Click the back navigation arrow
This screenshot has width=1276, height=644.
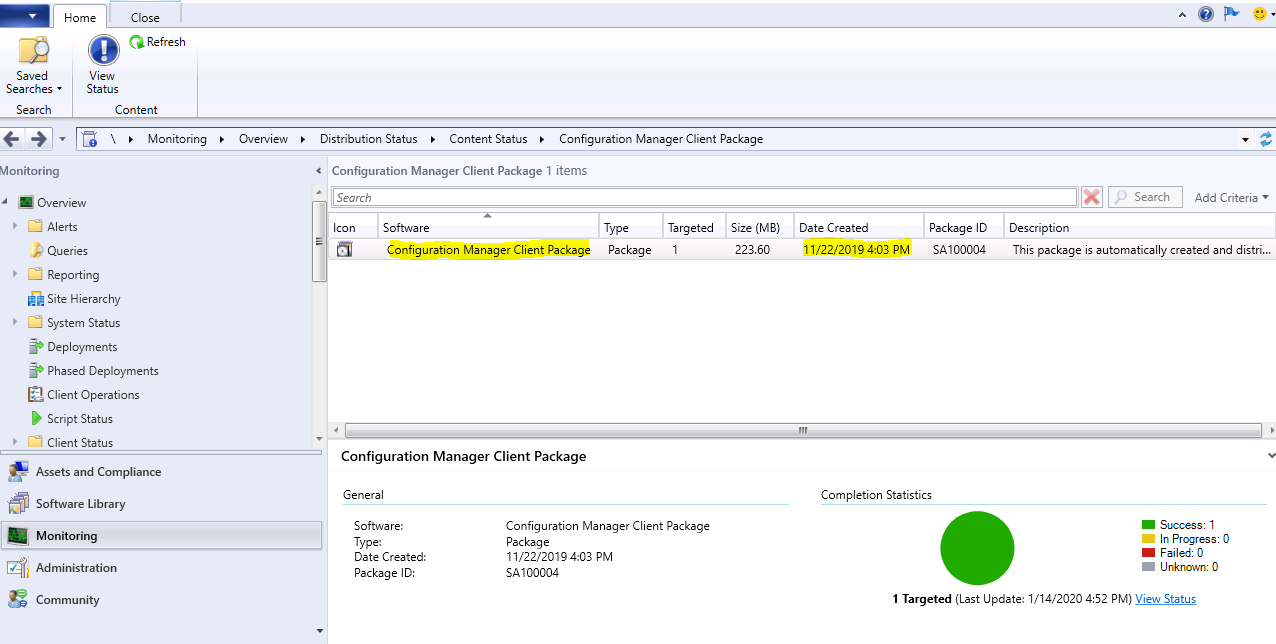[13, 139]
